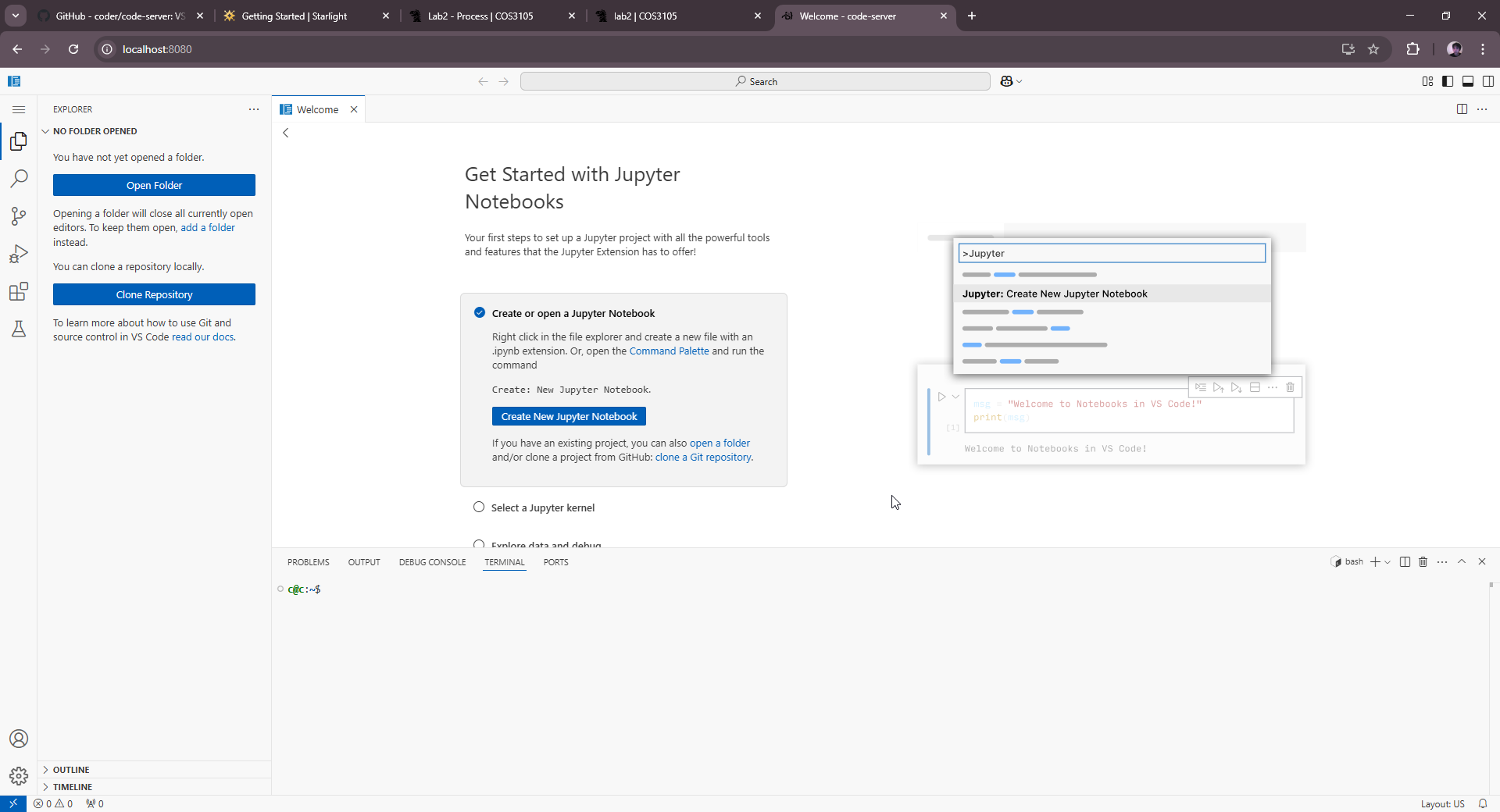Click the Create New Jupyter Notebook button
Viewport: 1500px width, 812px height.
(x=569, y=416)
